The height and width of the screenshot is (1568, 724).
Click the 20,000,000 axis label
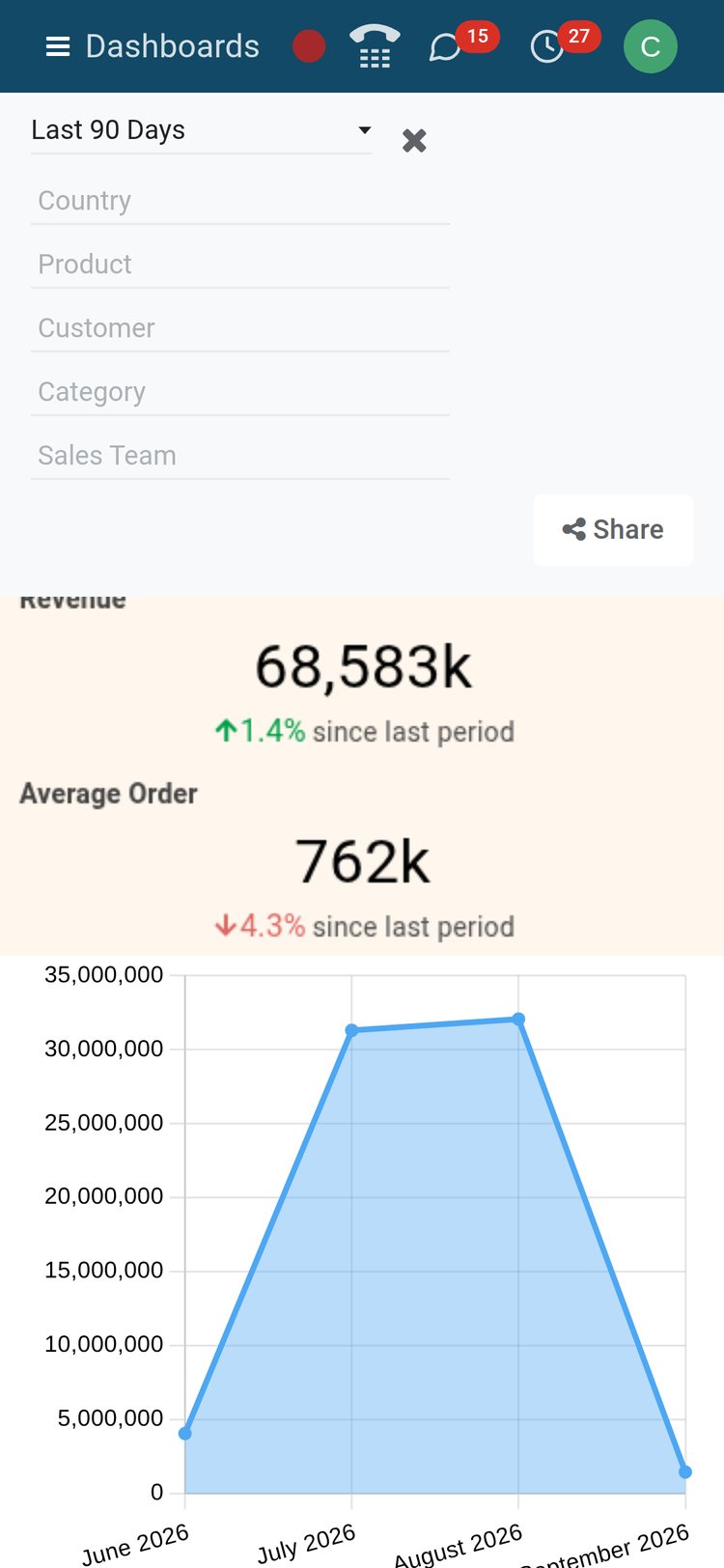click(104, 1197)
